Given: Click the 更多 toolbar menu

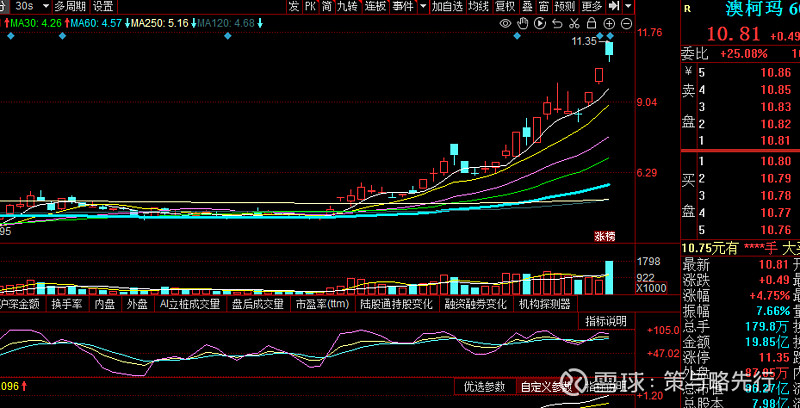Looking at the screenshot, I should click(x=592, y=6).
